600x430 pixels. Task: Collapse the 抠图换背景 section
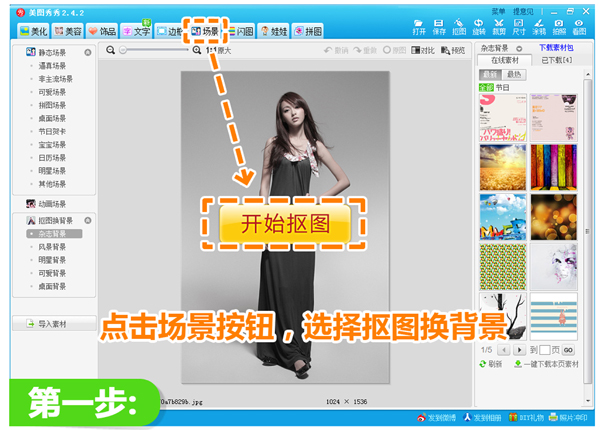[x=87, y=219]
